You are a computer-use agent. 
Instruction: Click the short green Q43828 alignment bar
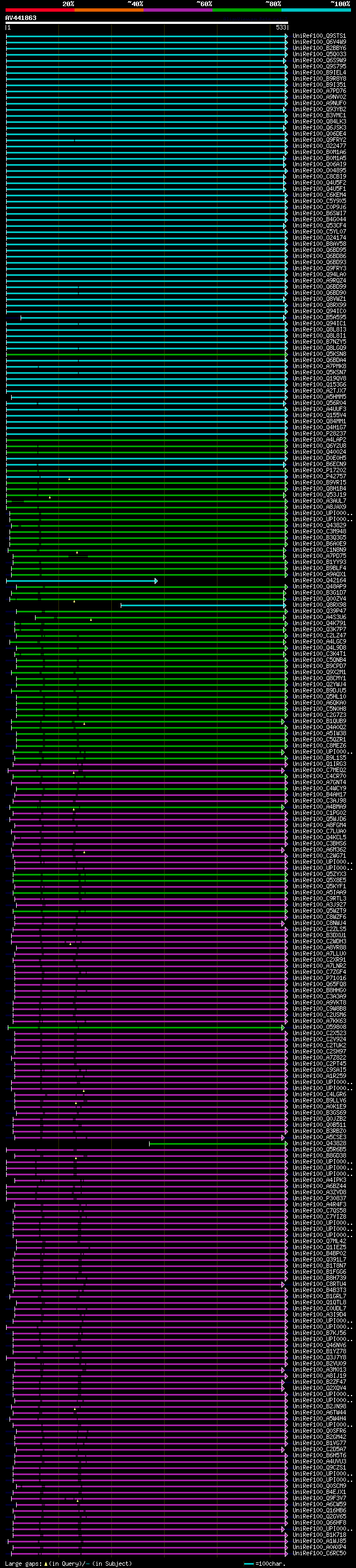pyautogui.click(x=219, y=1144)
